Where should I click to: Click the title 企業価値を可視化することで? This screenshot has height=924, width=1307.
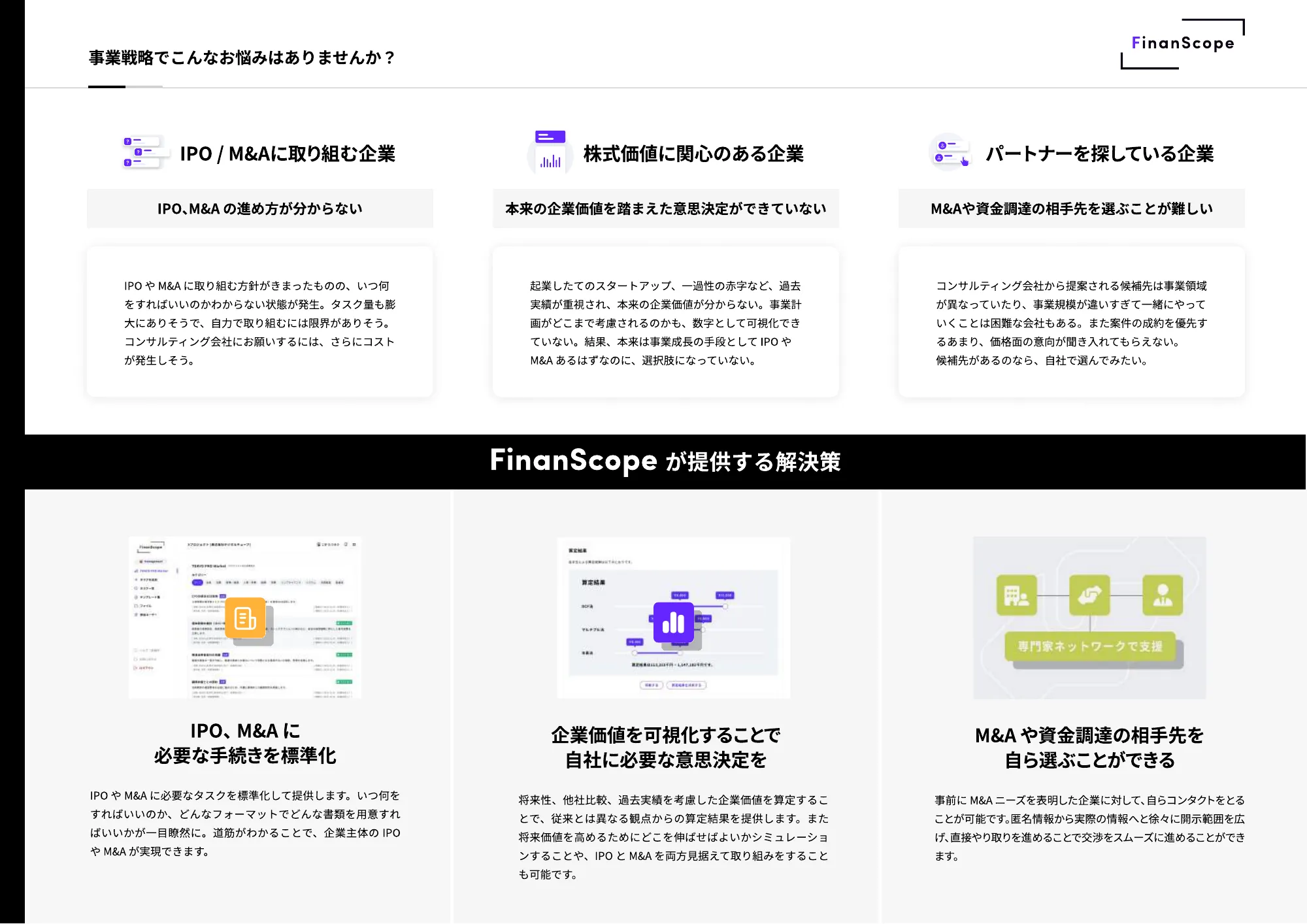point(666,735)
